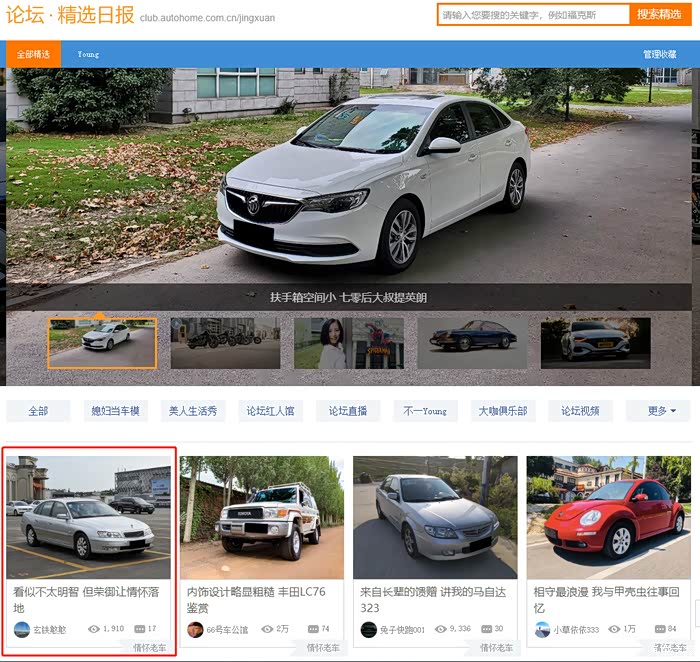This screenshot has height=662, width=700.
Task: Focus the keyword search input field
Action: 533,15
